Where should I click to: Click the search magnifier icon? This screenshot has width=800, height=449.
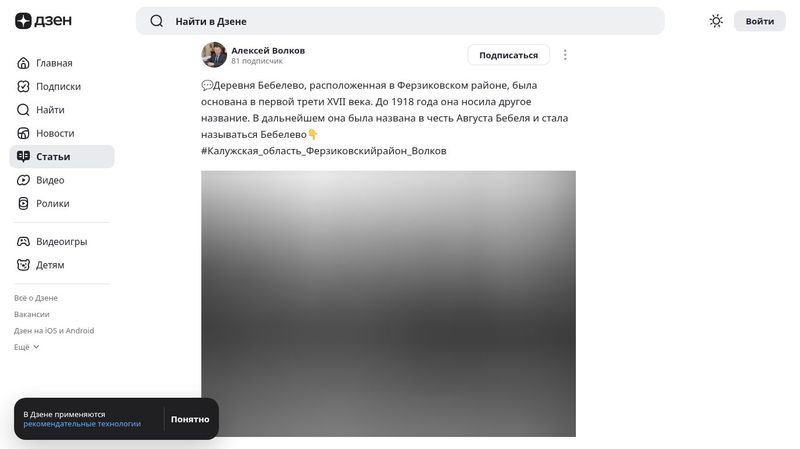coord(157,21)
